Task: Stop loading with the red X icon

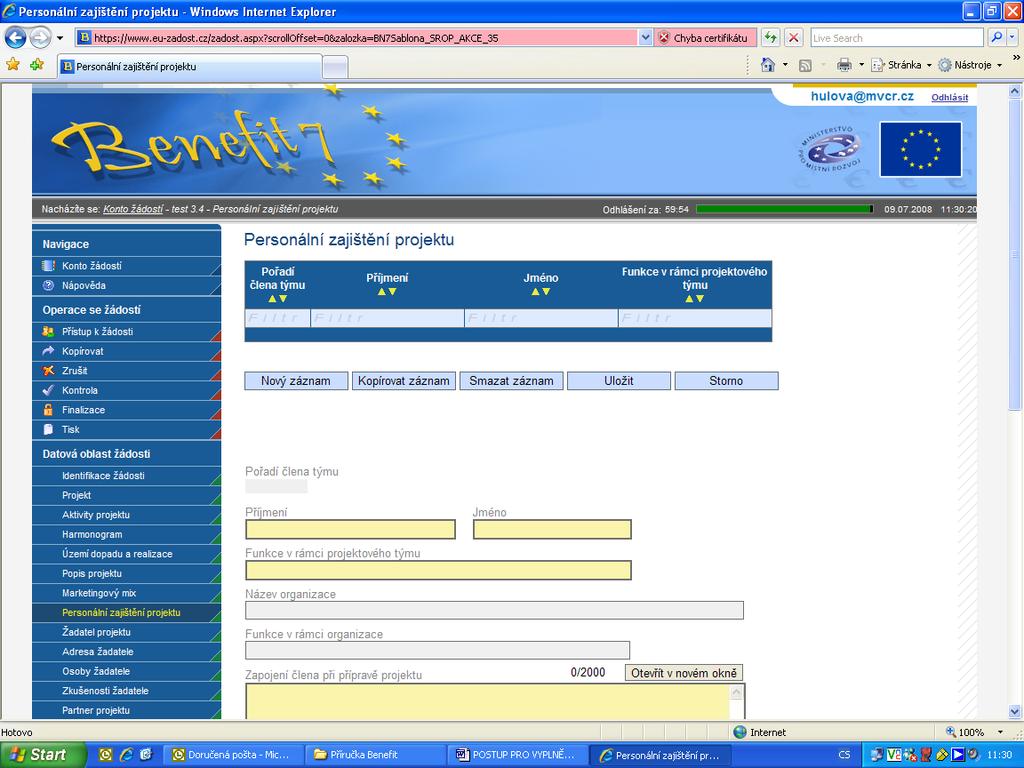Action: (793, 38)
